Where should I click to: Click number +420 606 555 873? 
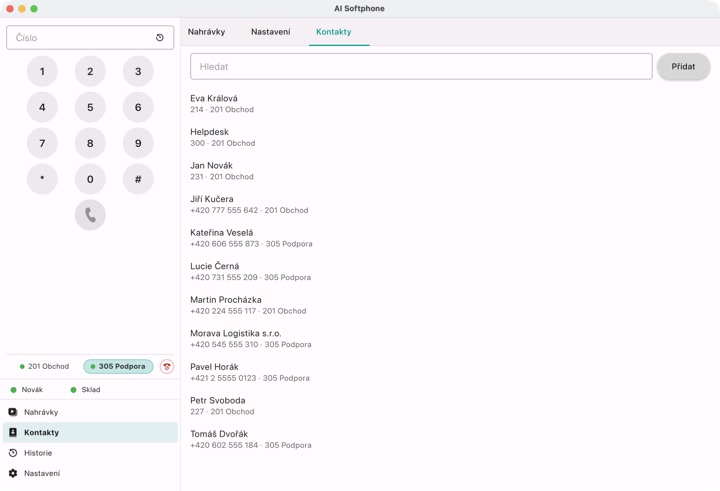[x=225, y=244]
